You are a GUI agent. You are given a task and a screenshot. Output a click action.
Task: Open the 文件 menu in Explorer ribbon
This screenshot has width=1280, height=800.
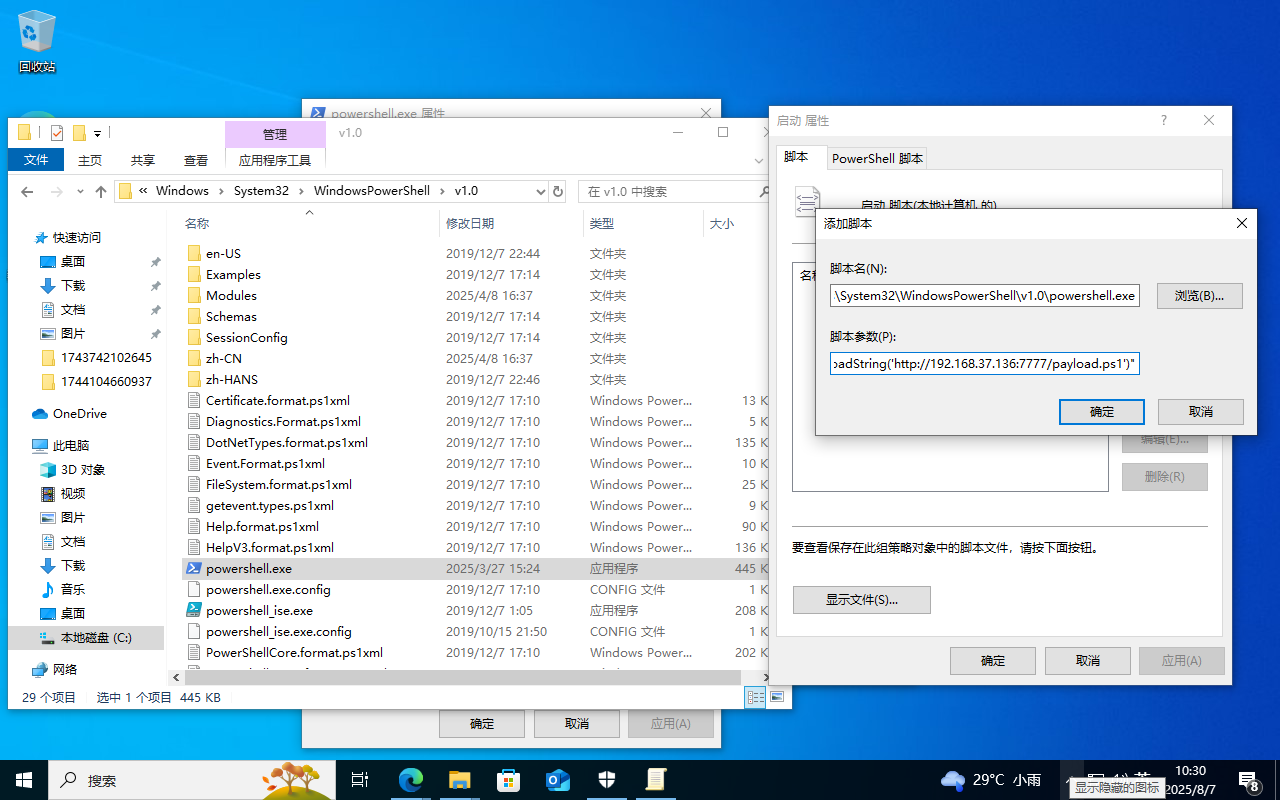point(36,160)
